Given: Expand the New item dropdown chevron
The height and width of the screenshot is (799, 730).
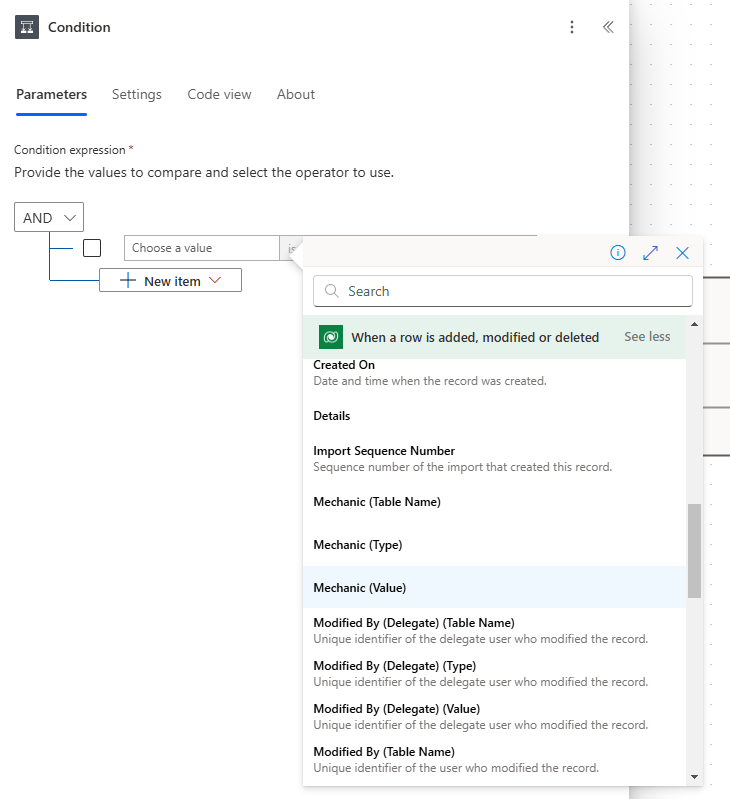Looking at the screenshot, I should pyautogui.click(x=215, y=281).
